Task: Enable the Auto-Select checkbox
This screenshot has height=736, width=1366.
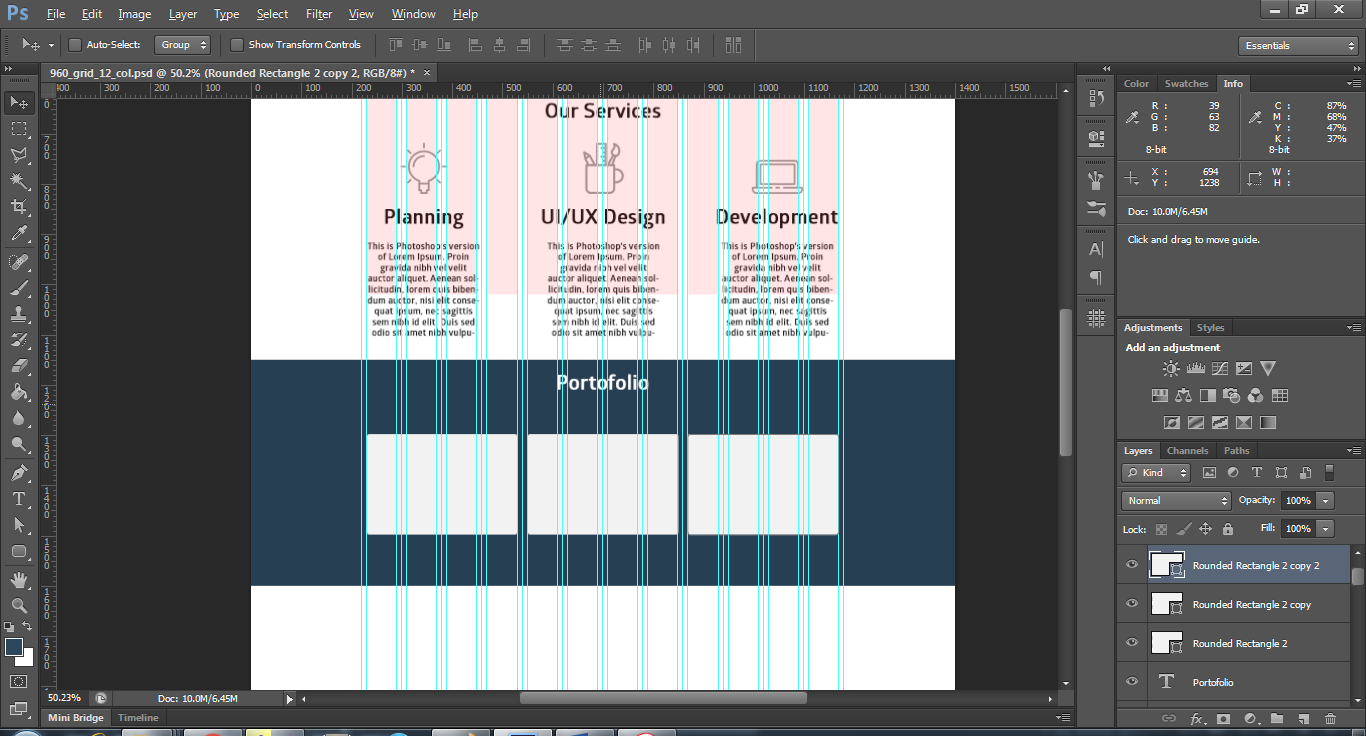Action: tap(74, 44)
